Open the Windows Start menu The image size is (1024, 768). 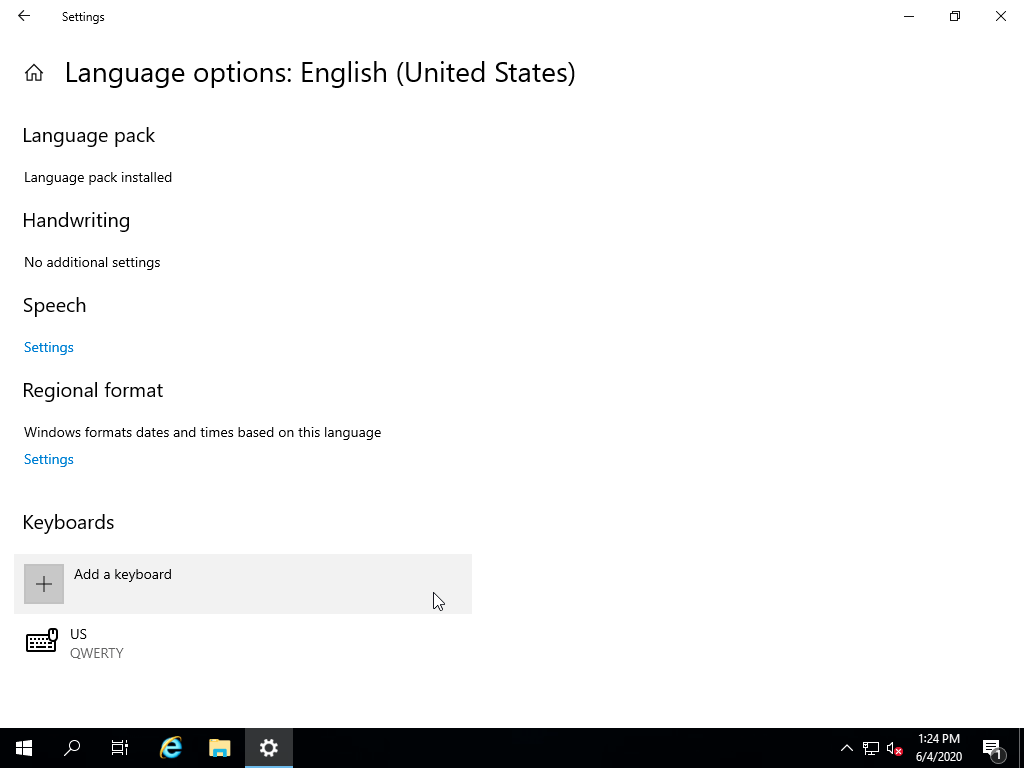pos(24,748)
